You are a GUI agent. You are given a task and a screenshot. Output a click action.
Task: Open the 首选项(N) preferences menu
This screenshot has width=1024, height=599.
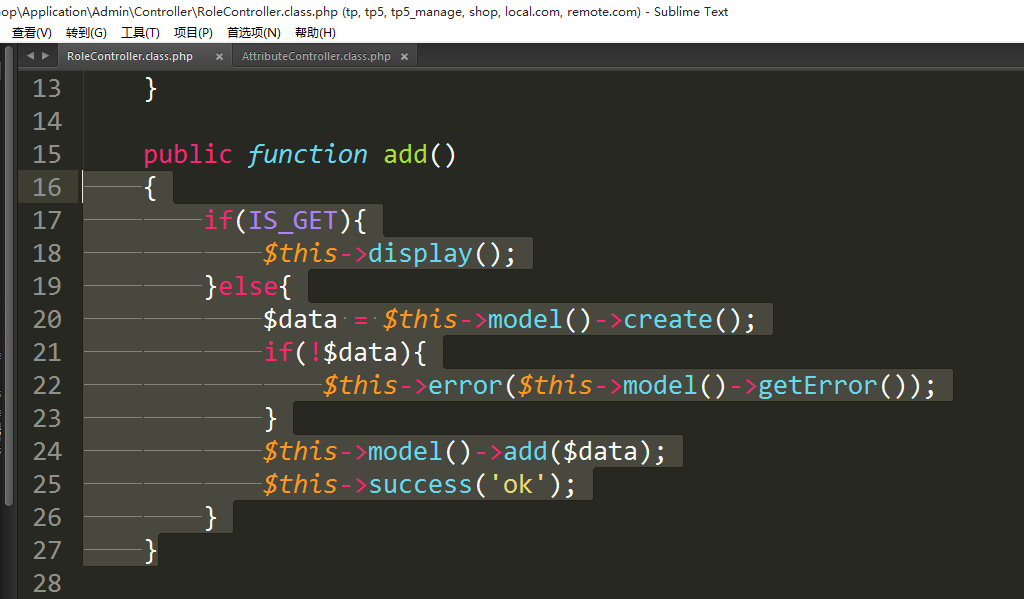click(x=254, y=33)
